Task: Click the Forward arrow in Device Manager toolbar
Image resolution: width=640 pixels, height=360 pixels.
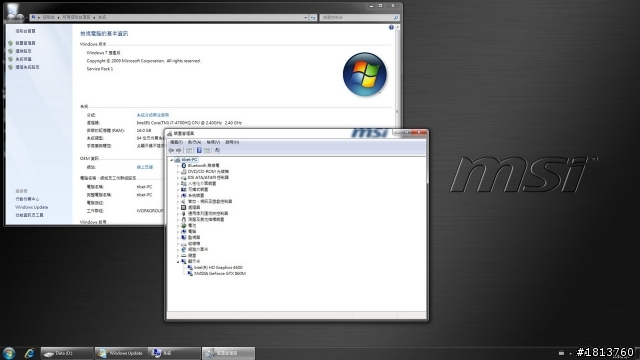Action: [179, 150]
